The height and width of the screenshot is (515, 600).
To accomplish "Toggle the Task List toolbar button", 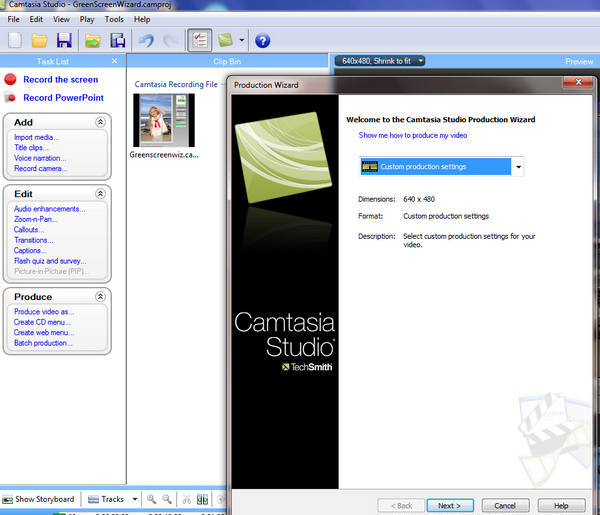I will point(199,40).
